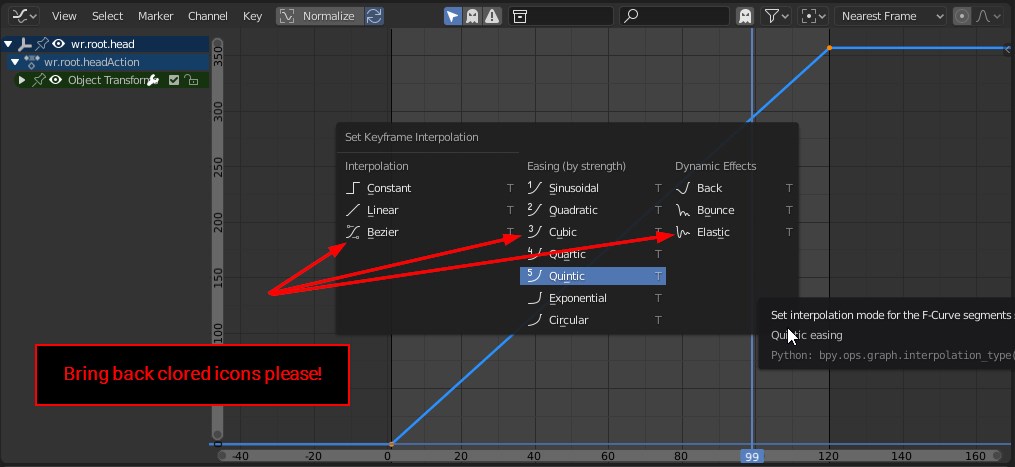Click the Circular curve icon

click(535, 321)
